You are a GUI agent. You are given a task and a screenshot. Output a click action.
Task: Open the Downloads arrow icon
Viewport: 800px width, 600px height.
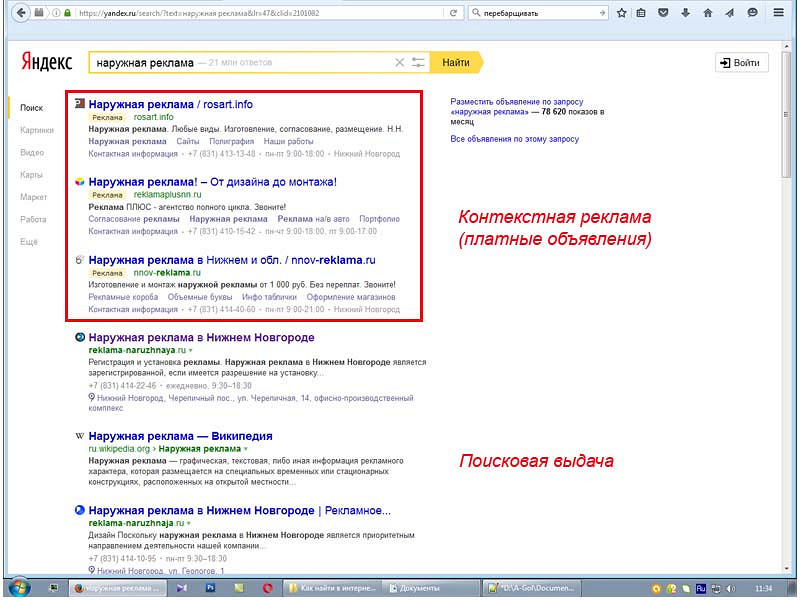click(685, 13)
